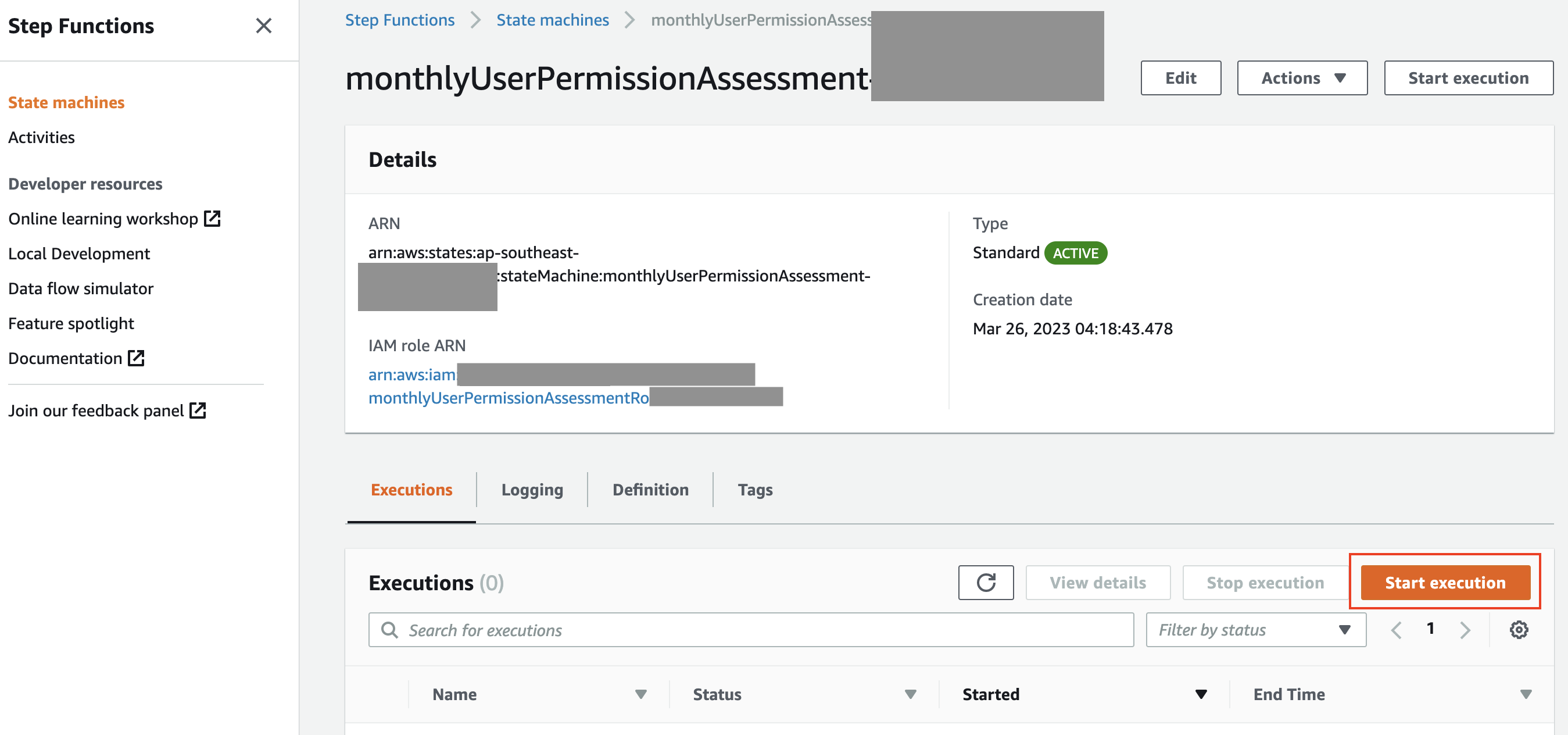Viewport: 1568px width, 735px height.
Task: Sort by Name column arrow
Action: [x=640, y=694]
